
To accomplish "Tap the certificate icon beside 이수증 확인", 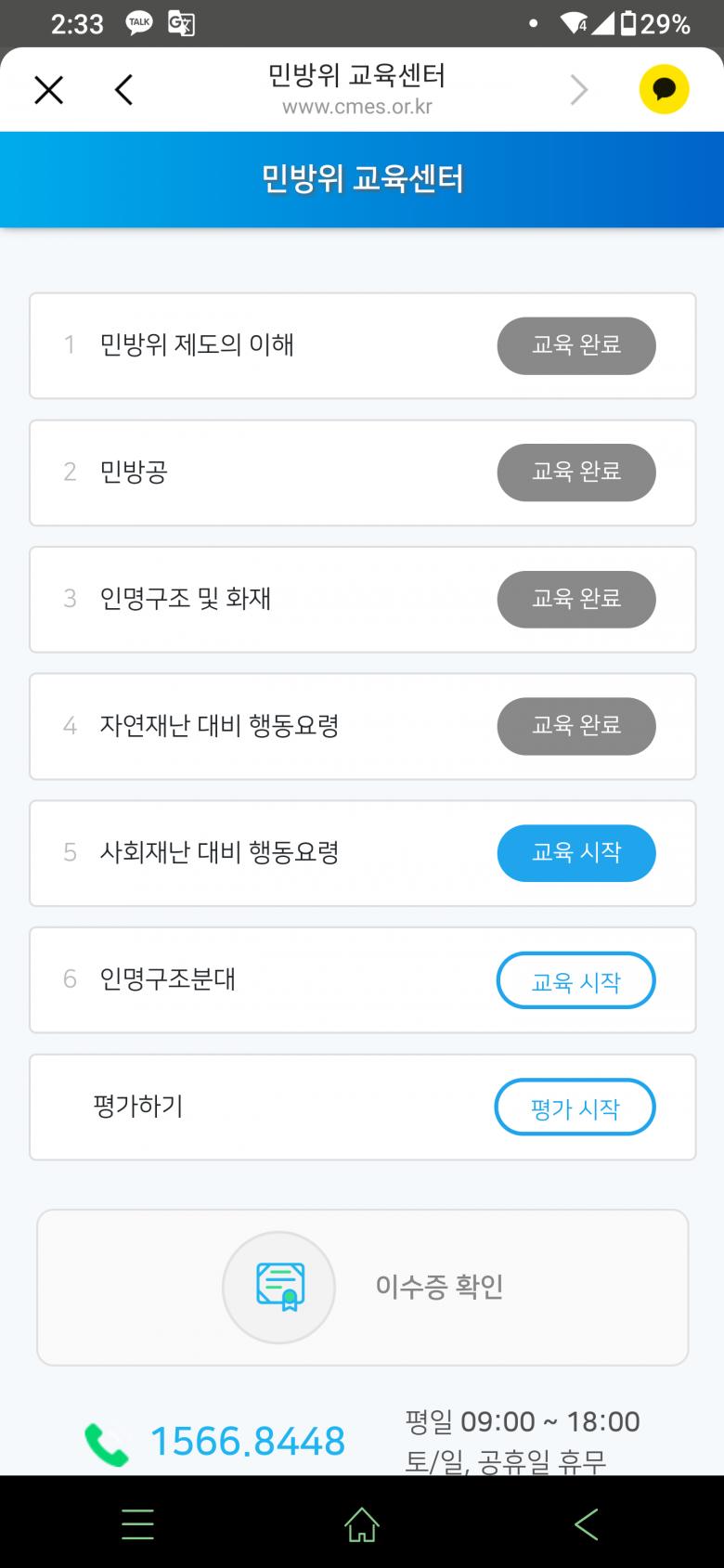I will 278,1287.
